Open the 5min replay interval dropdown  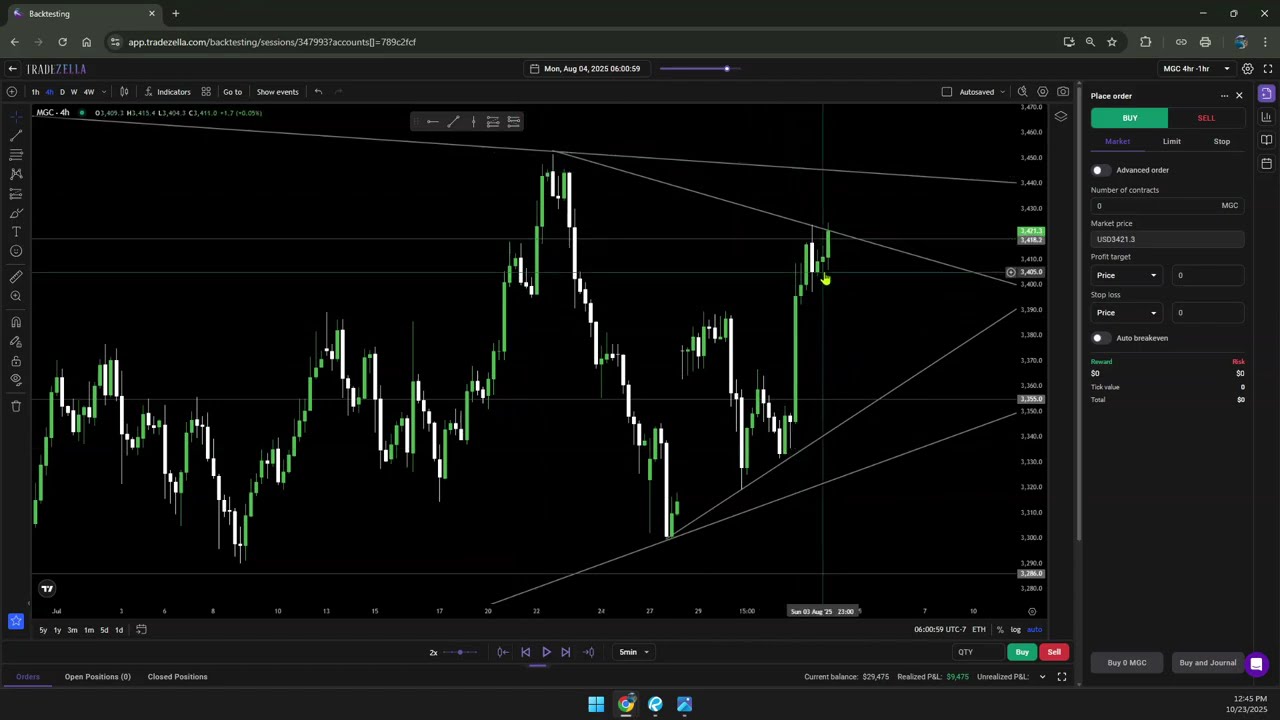click(x=633, y=652)
